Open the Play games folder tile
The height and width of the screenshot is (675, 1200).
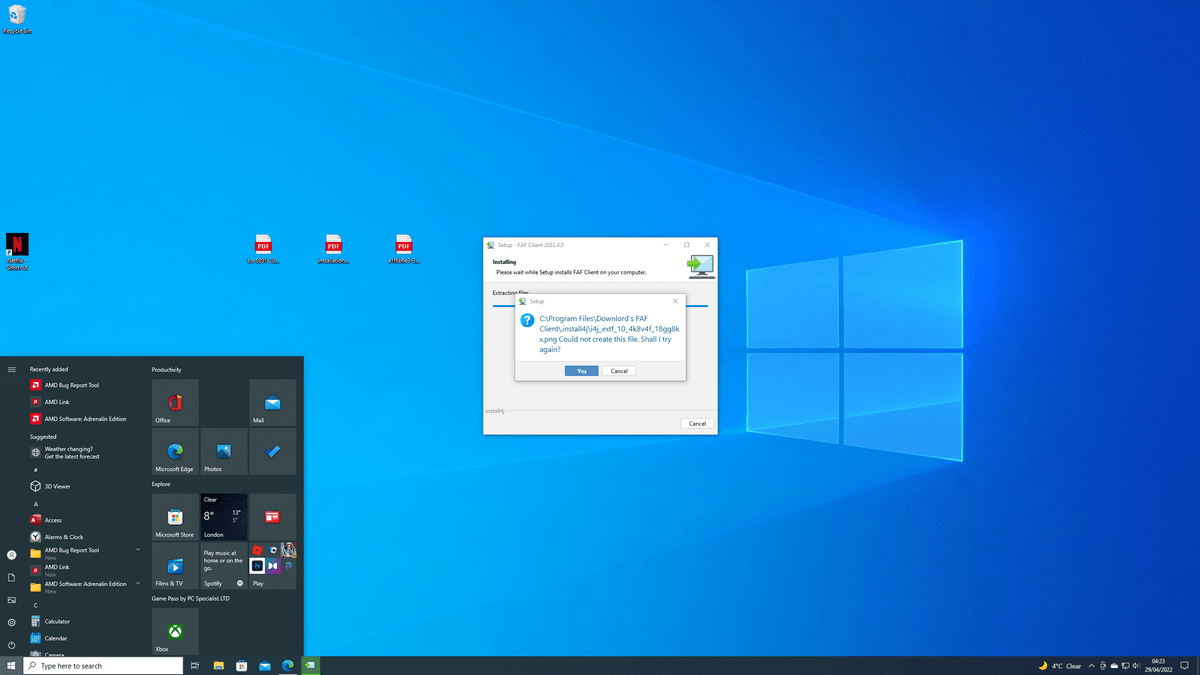[272, 566]
